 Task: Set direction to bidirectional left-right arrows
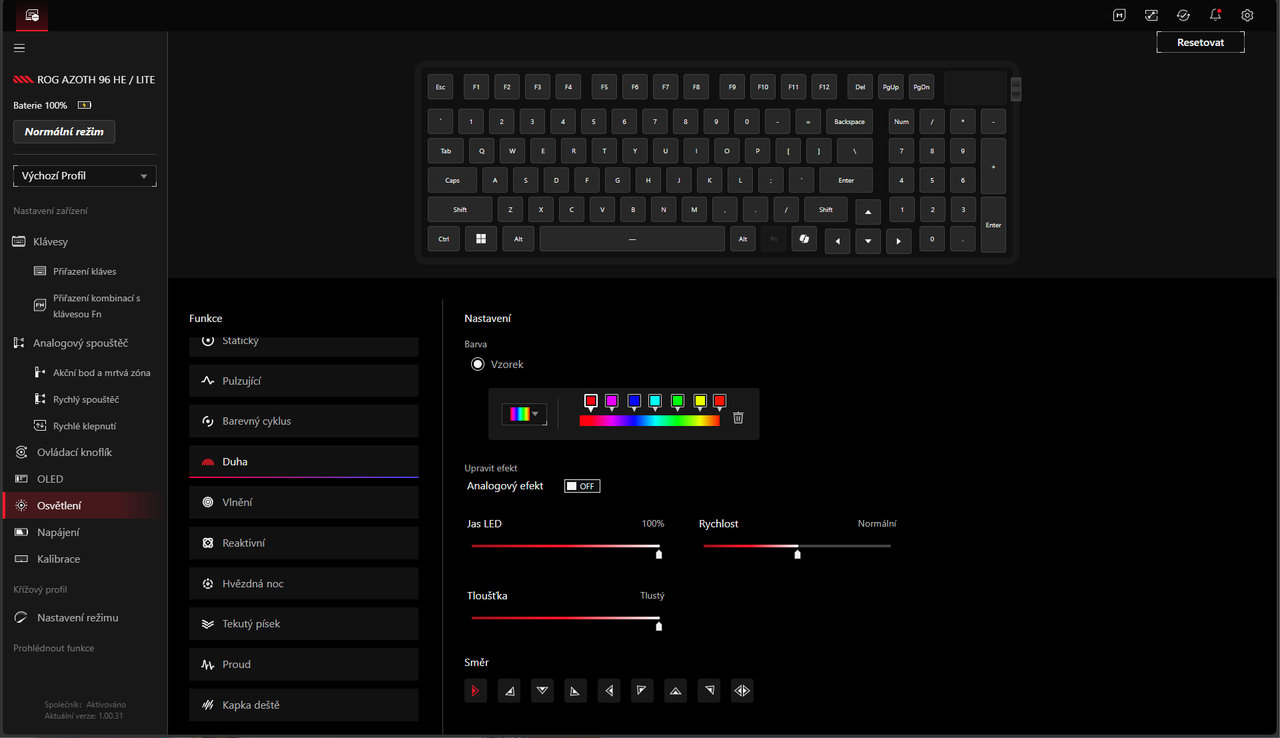tap(742, 690)
